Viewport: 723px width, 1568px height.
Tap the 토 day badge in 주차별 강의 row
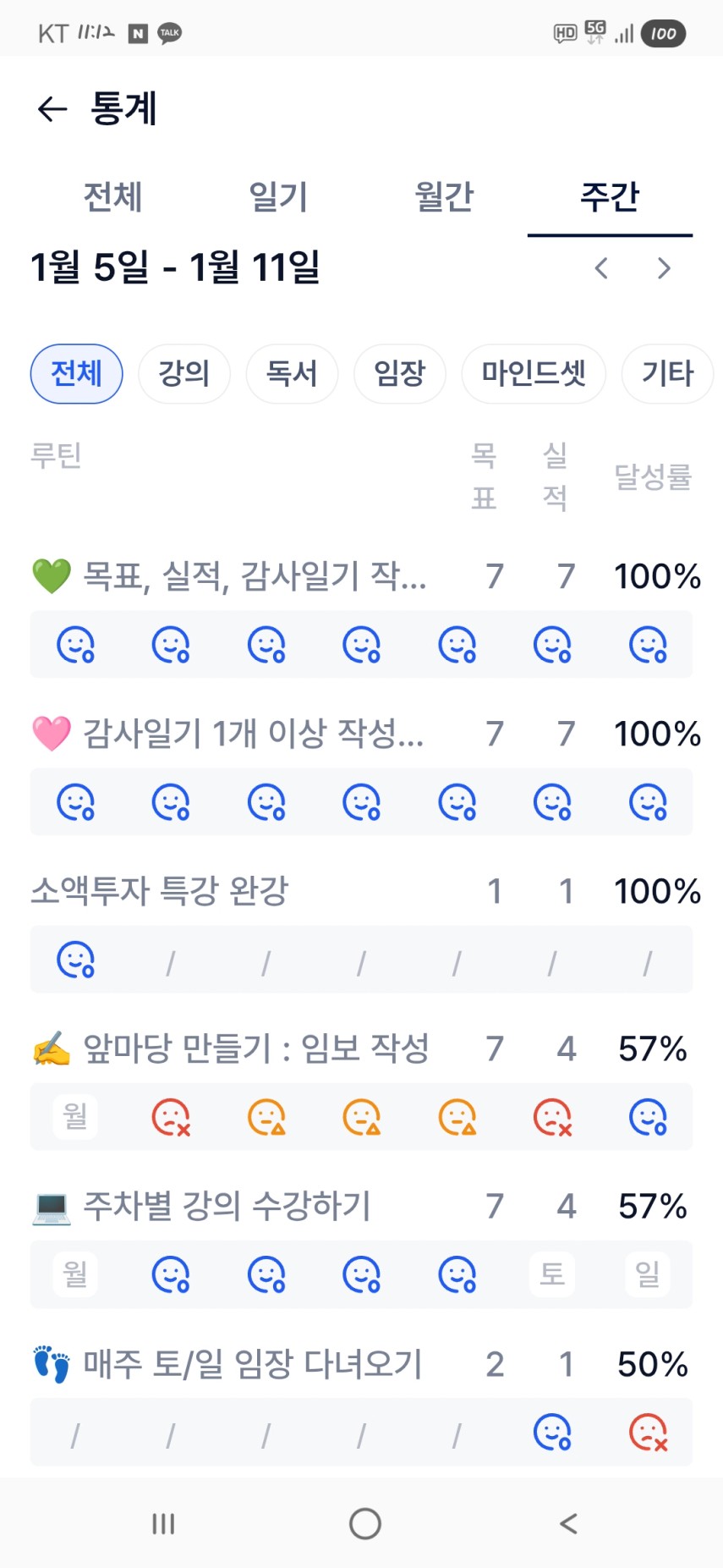coord(552,1274)
